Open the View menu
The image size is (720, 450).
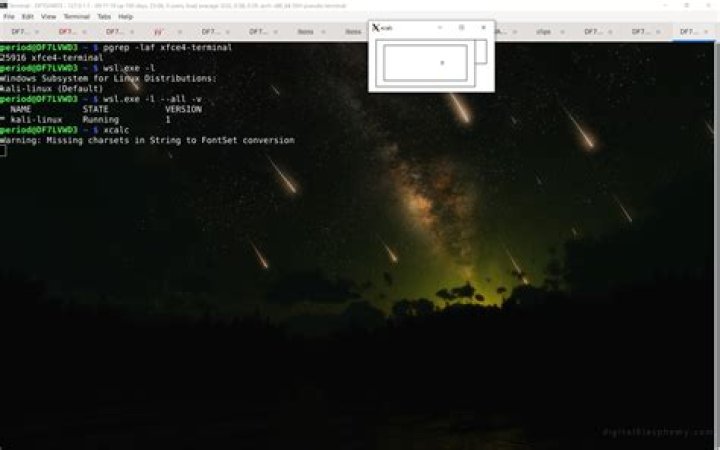point(48,17)
